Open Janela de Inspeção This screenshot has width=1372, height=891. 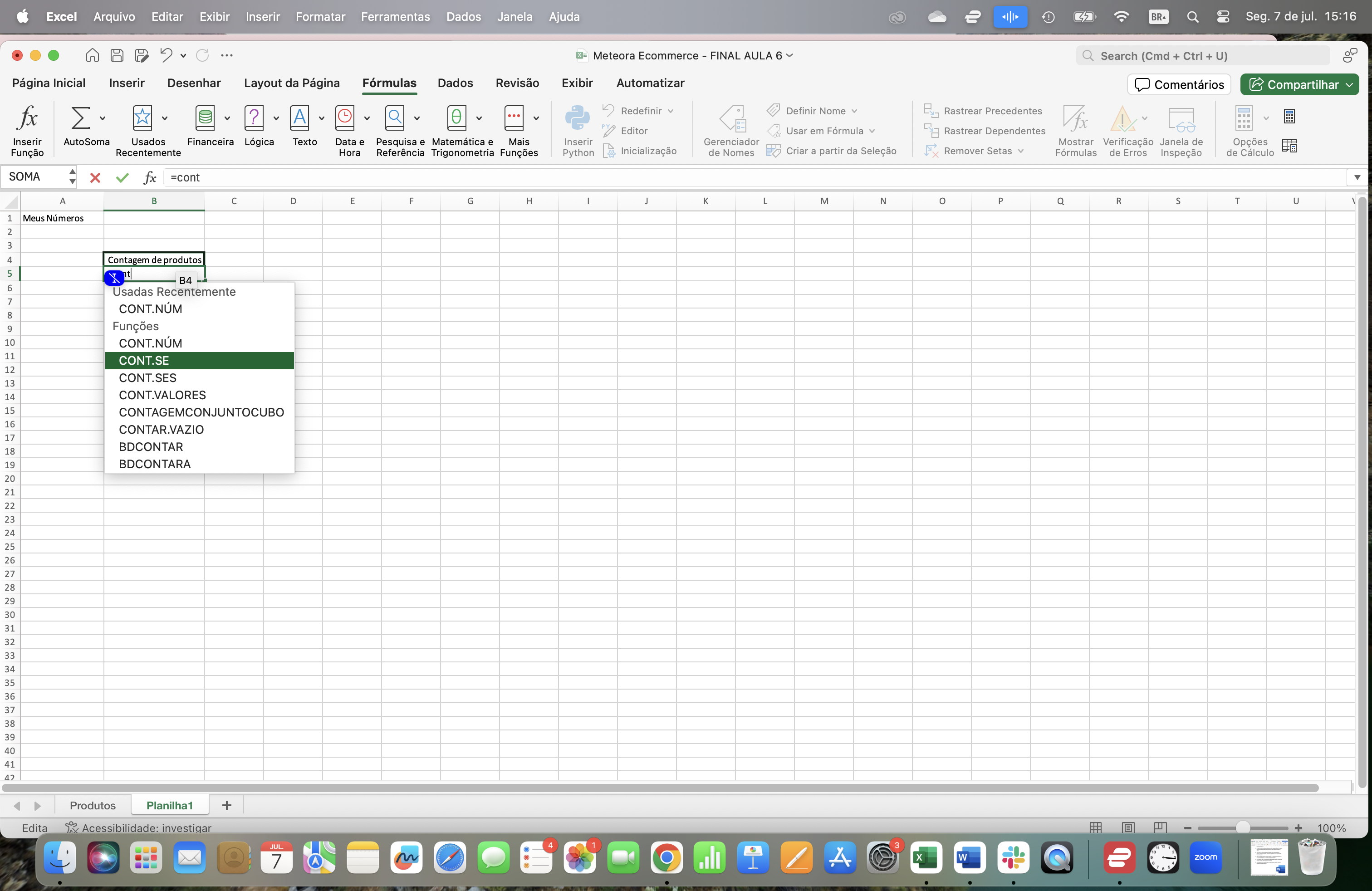[x=1181, y=119]
